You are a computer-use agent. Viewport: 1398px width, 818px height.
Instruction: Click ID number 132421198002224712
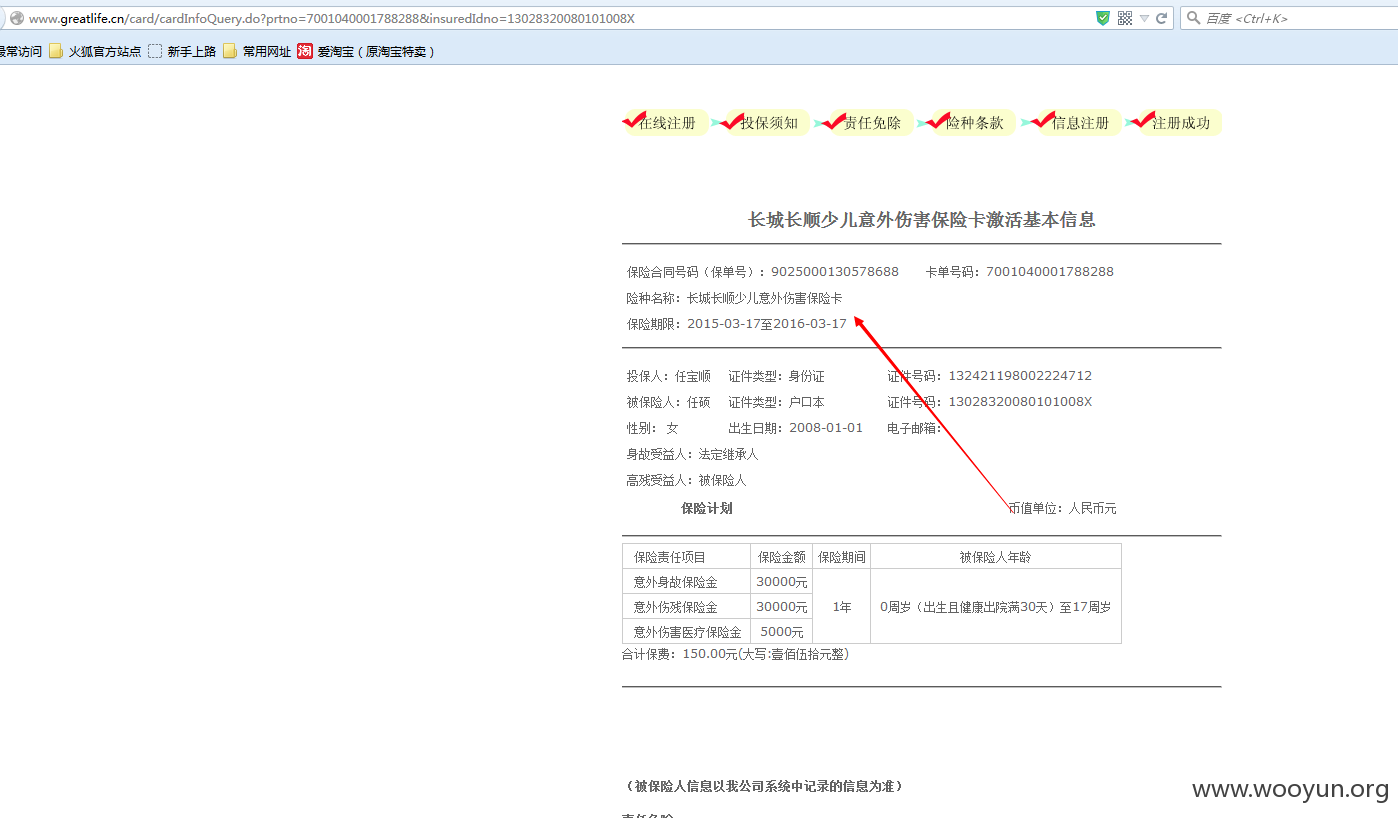[x=1020, y=376]
